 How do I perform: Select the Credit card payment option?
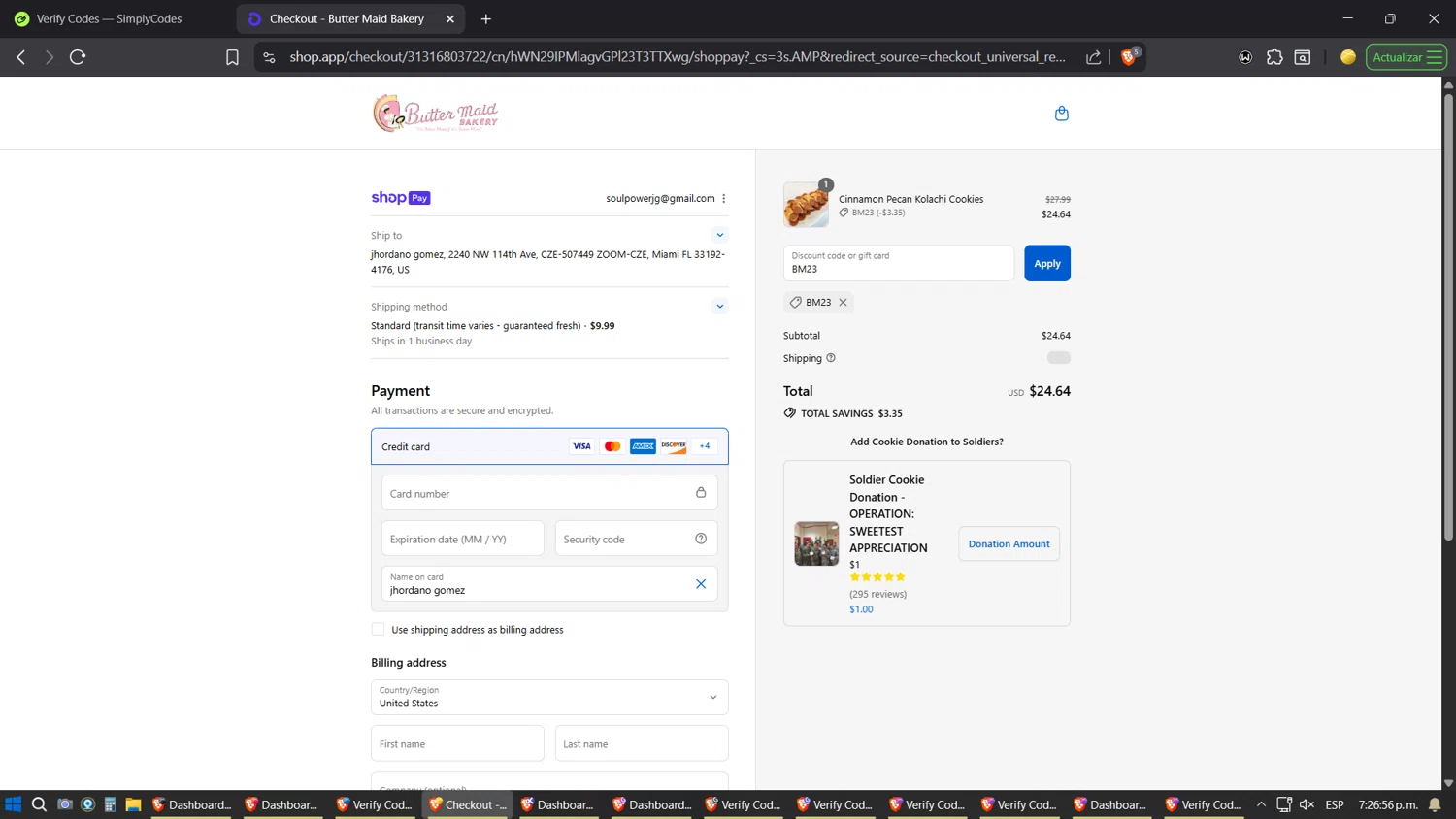[549, 446]
